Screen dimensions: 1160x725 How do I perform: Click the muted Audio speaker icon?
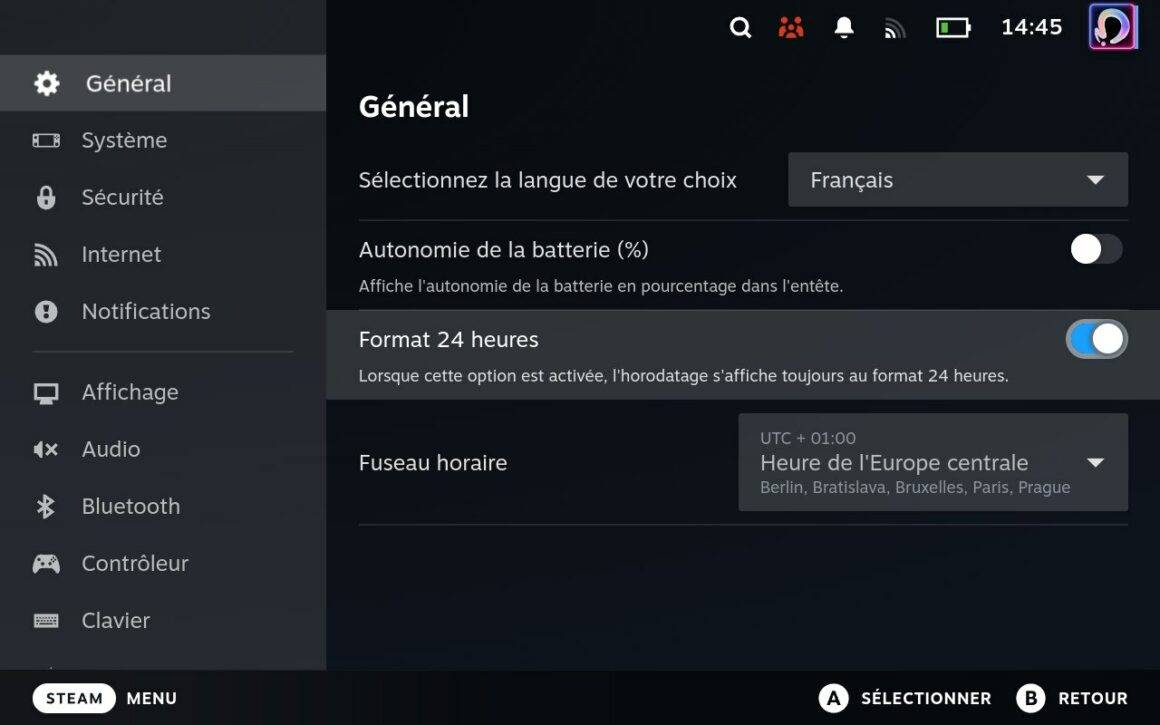(x=46, y=449)
